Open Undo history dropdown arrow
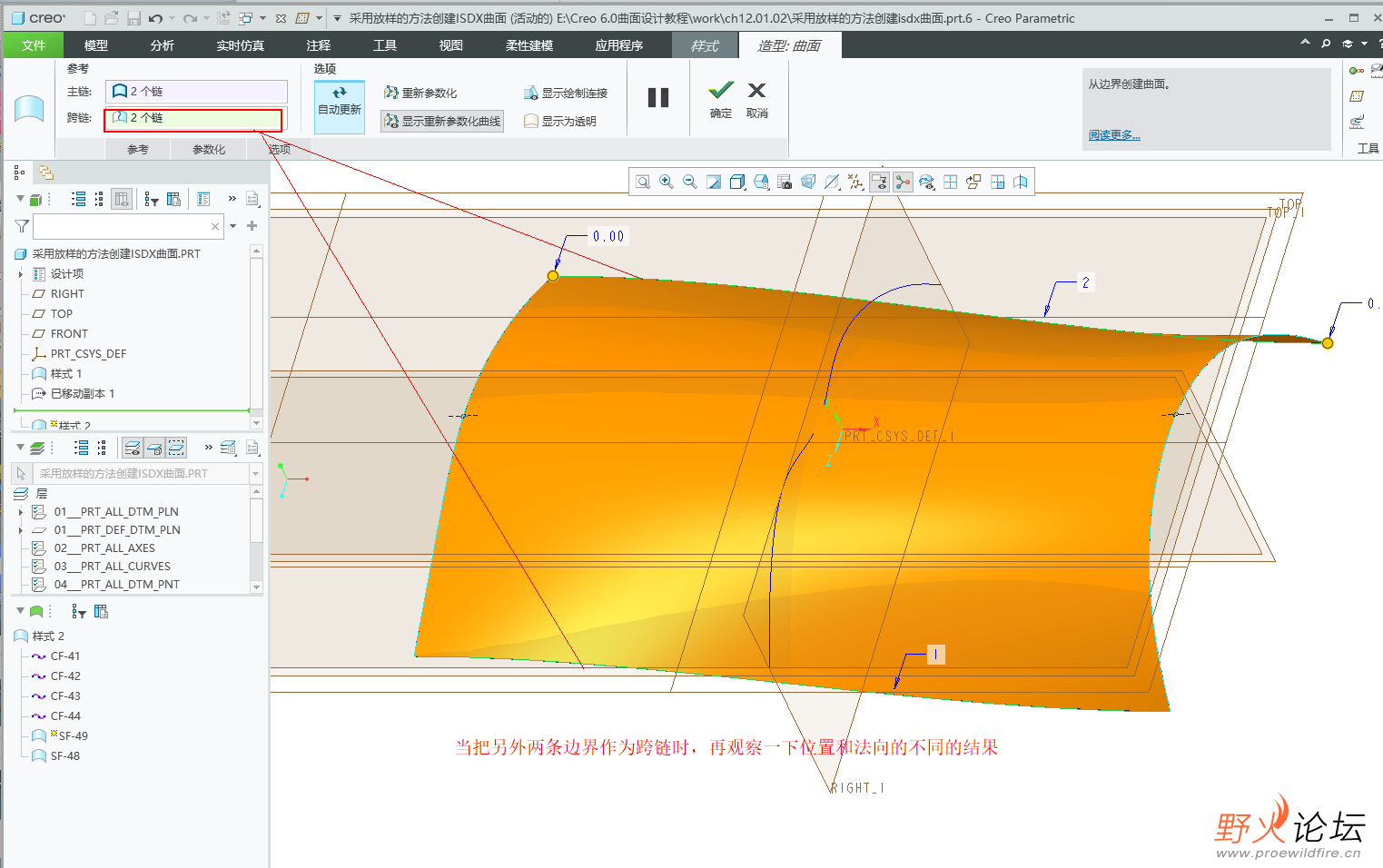 pyautogui.click(x=172, y=18)
